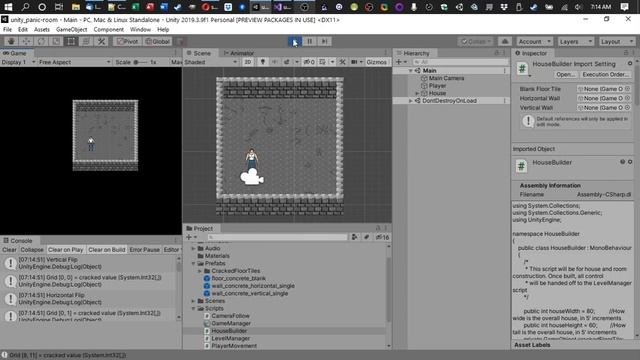
Task: Pause the running game
Action: pos(309,41)
